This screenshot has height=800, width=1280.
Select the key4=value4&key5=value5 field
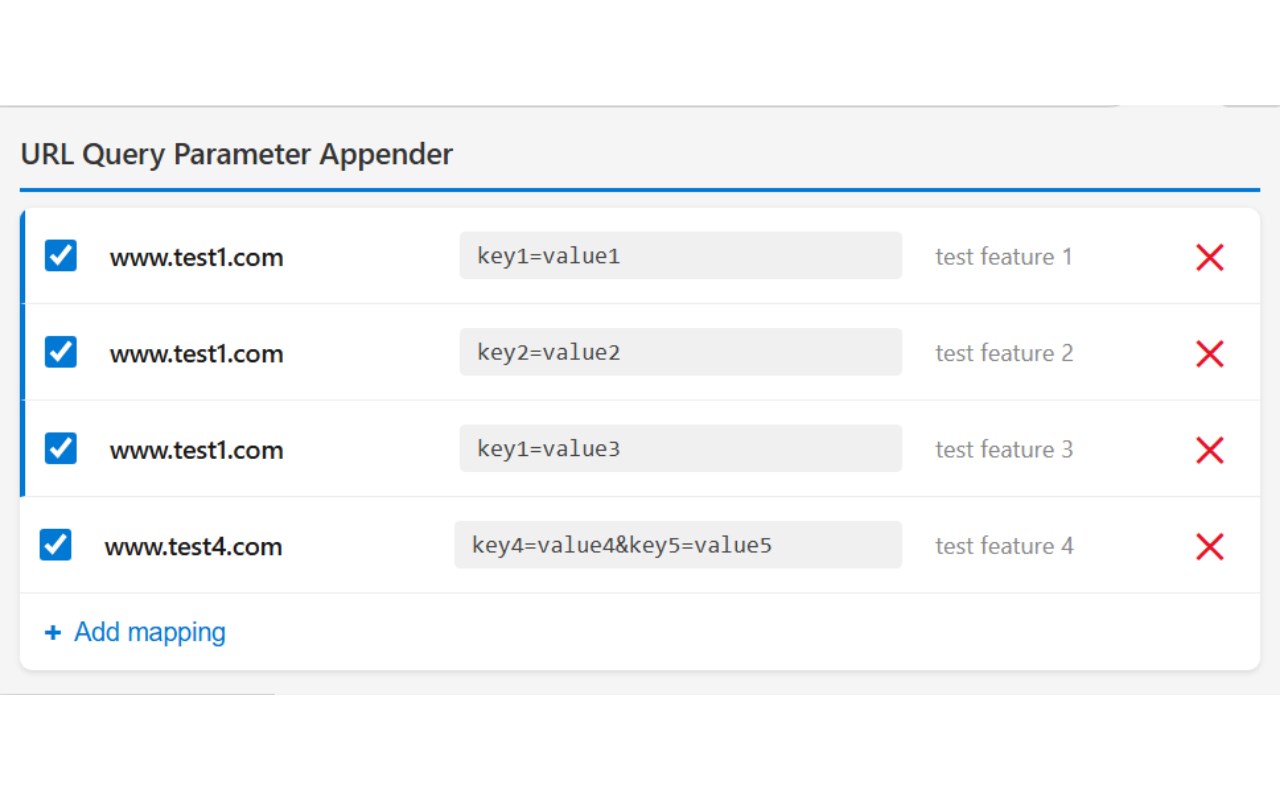[x=677, y=545]
